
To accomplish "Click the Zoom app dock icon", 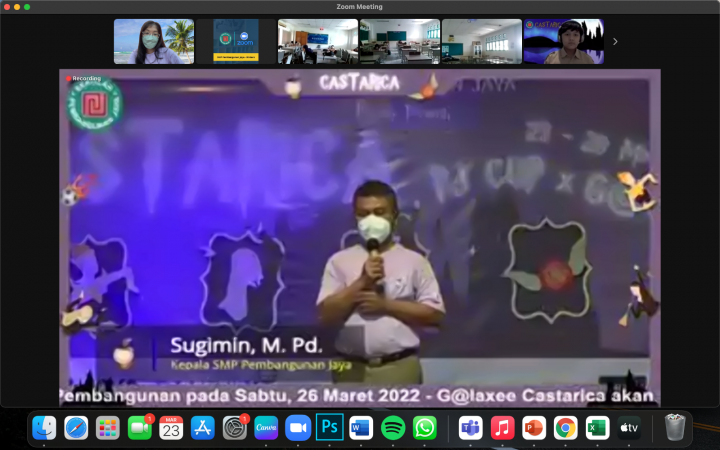I will click(298, 428).
